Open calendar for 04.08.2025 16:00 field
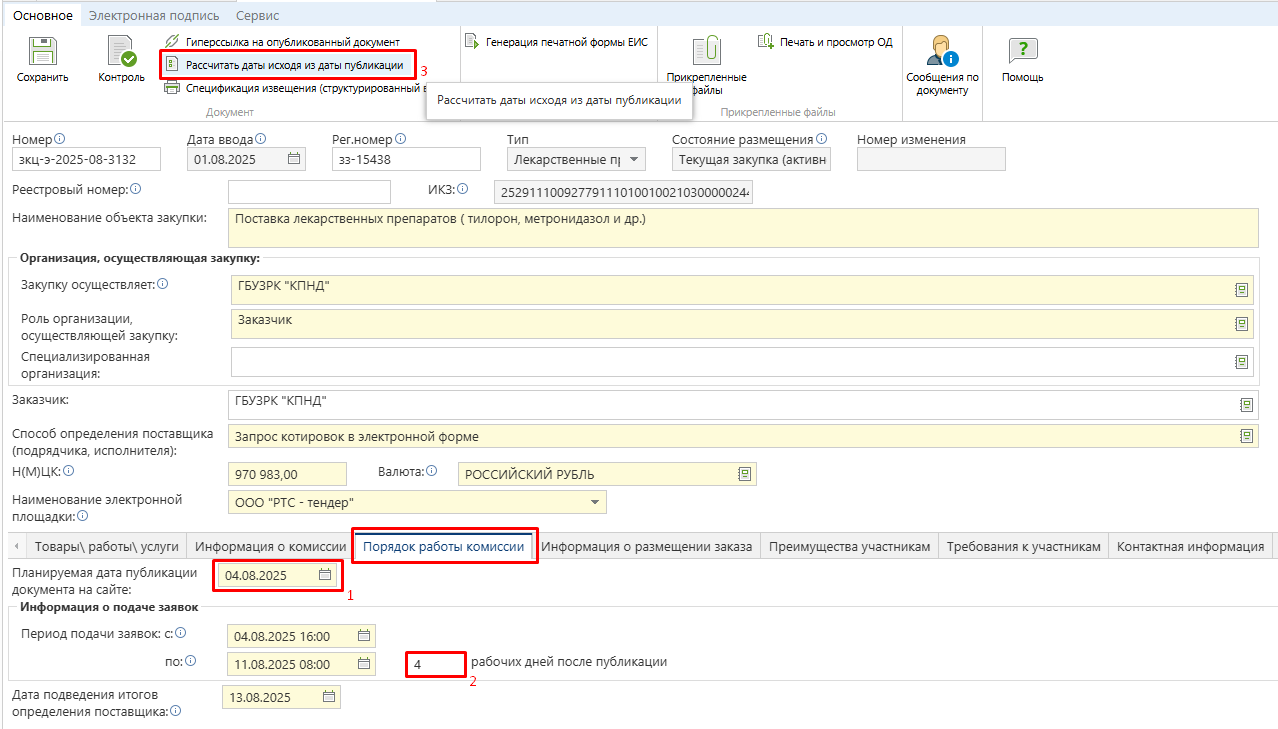Viewport: 1278px width, 729px height. [x=365, y=636]
